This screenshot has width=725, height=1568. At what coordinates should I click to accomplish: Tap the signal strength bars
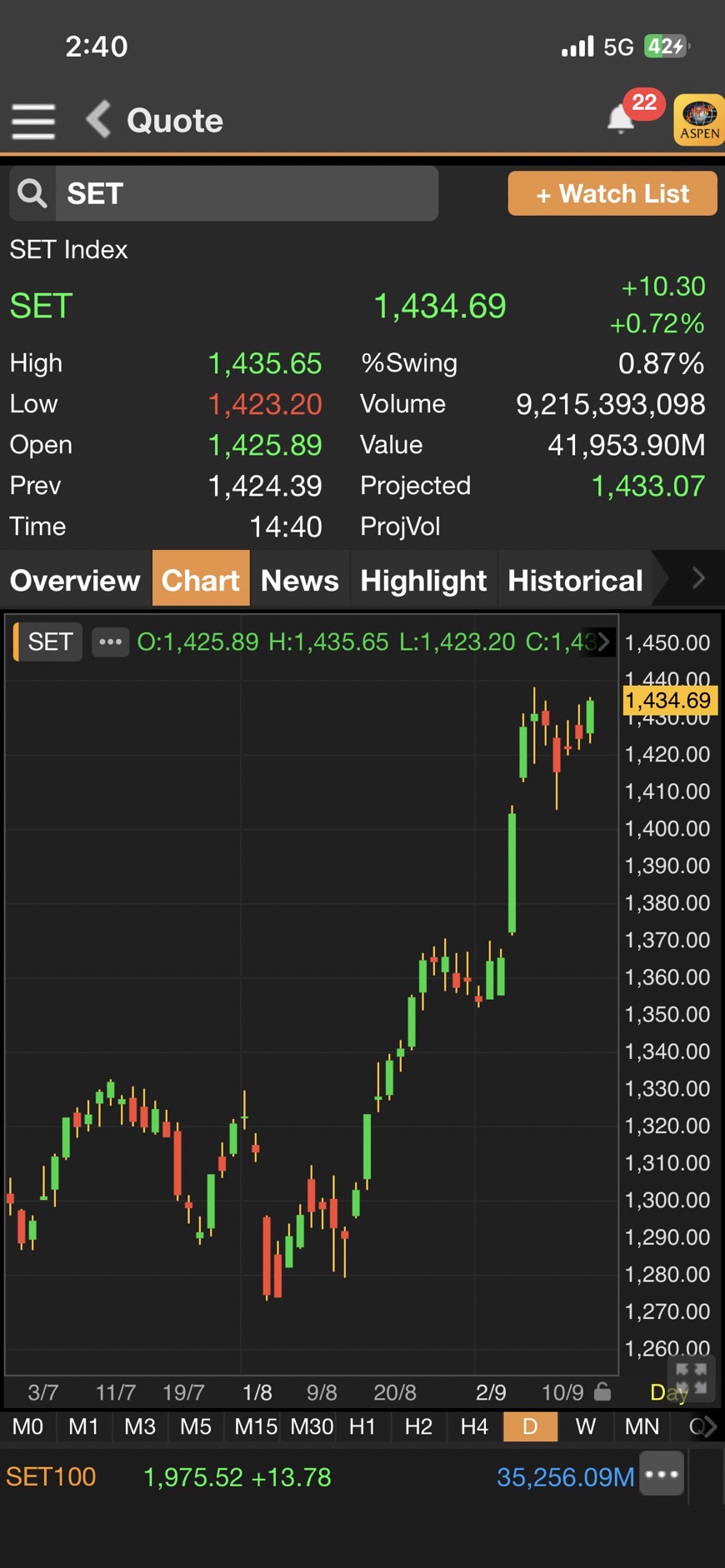pos(577,46)
